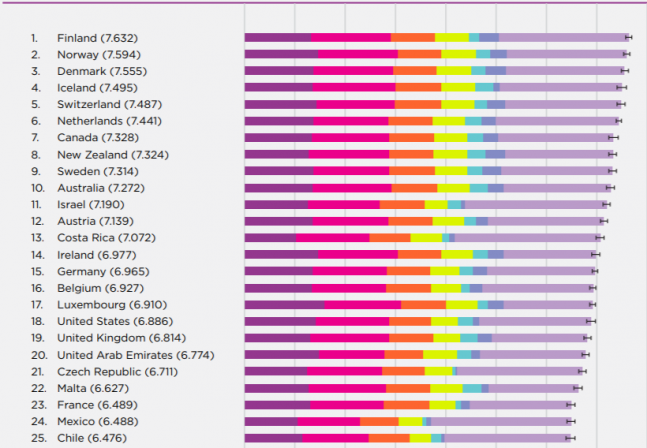This screenshot has height=448, width=647.
Task: Click the light lavender segment of Mexico's bar
Action: click(x=501, y=421)
